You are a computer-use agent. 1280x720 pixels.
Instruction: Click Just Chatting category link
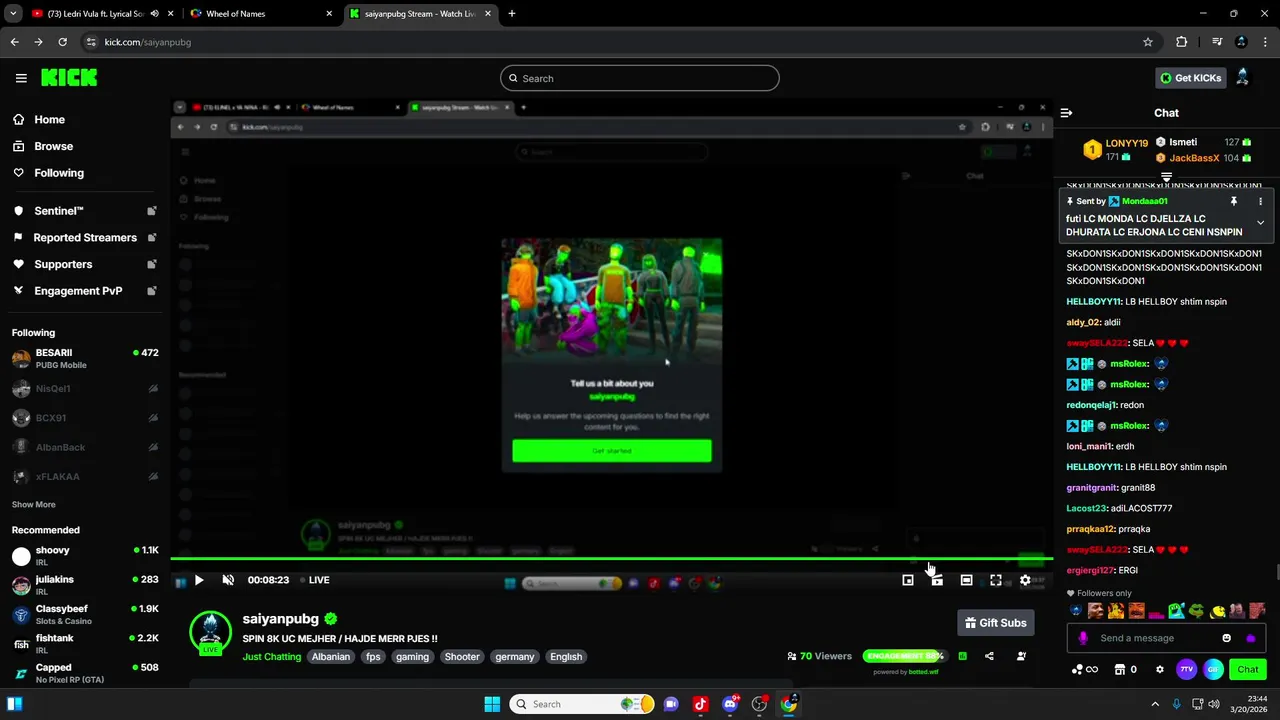[272, 657]
